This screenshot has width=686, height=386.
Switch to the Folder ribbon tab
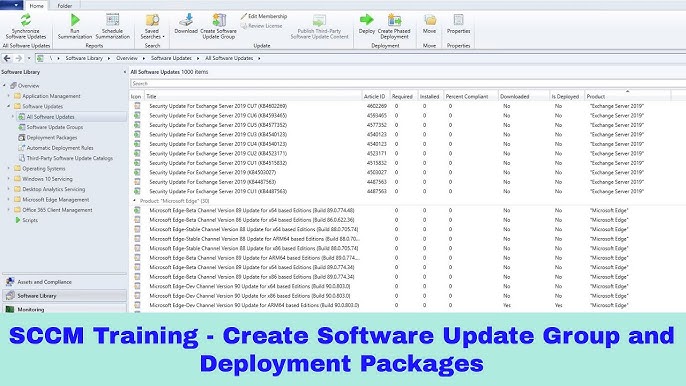(65, 6)
